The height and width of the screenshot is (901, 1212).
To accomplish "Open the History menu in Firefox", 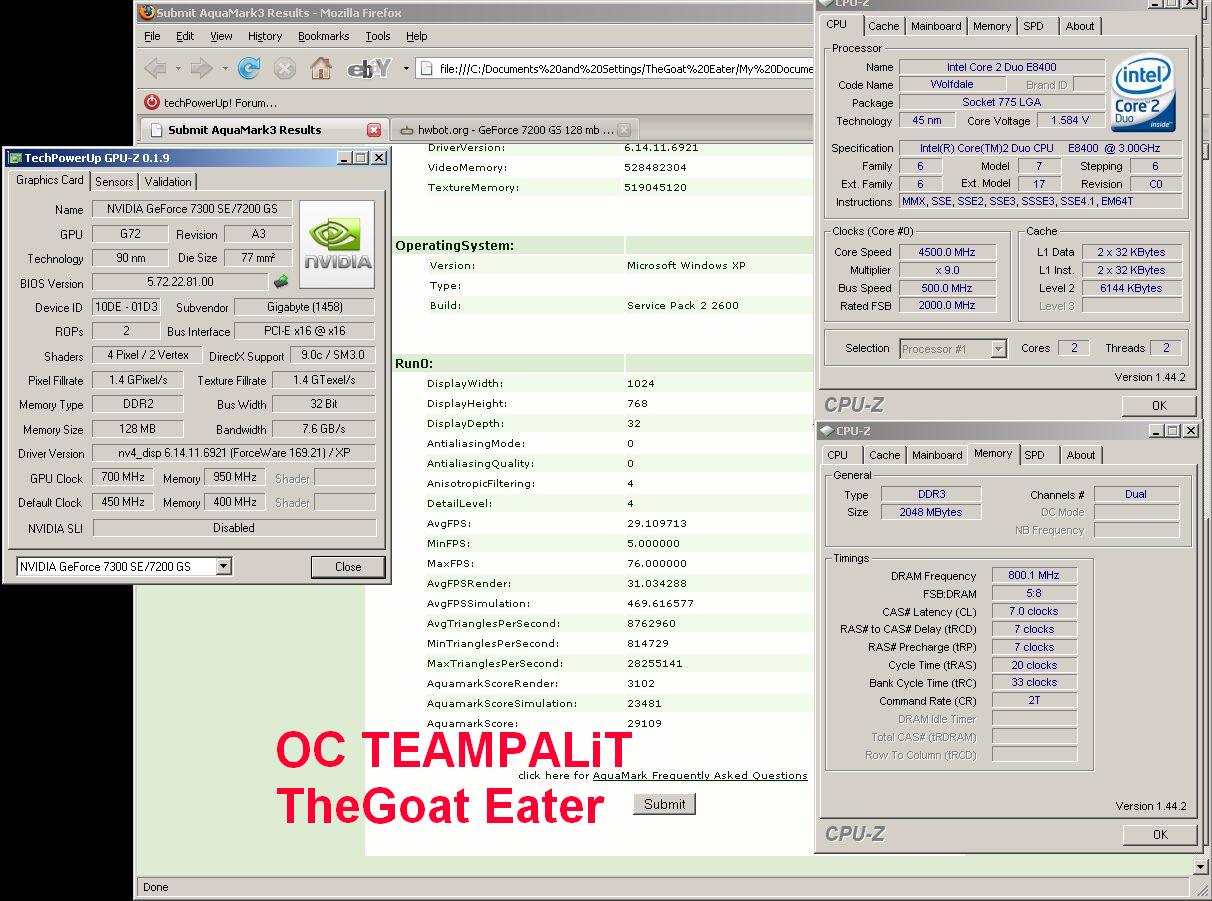I will pyautogui.click(x=265, y=36).
